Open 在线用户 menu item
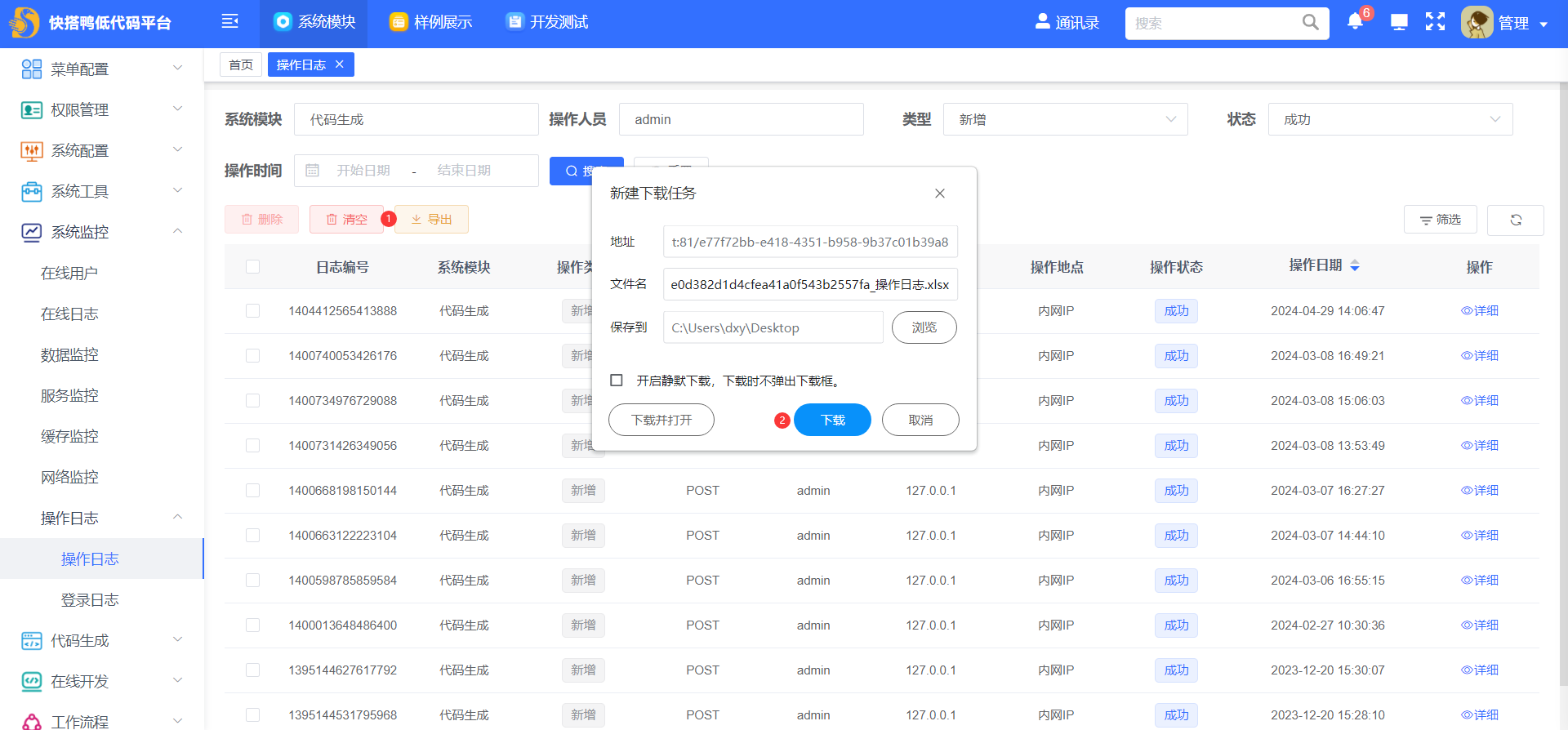The height and width of the screenshot is (730, 1568). [69, 274]
